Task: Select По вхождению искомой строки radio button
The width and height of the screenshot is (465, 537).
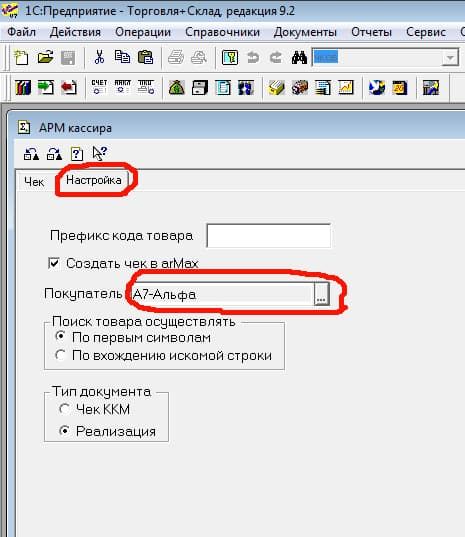Action: pyautogui.click(x=61, y=355)
